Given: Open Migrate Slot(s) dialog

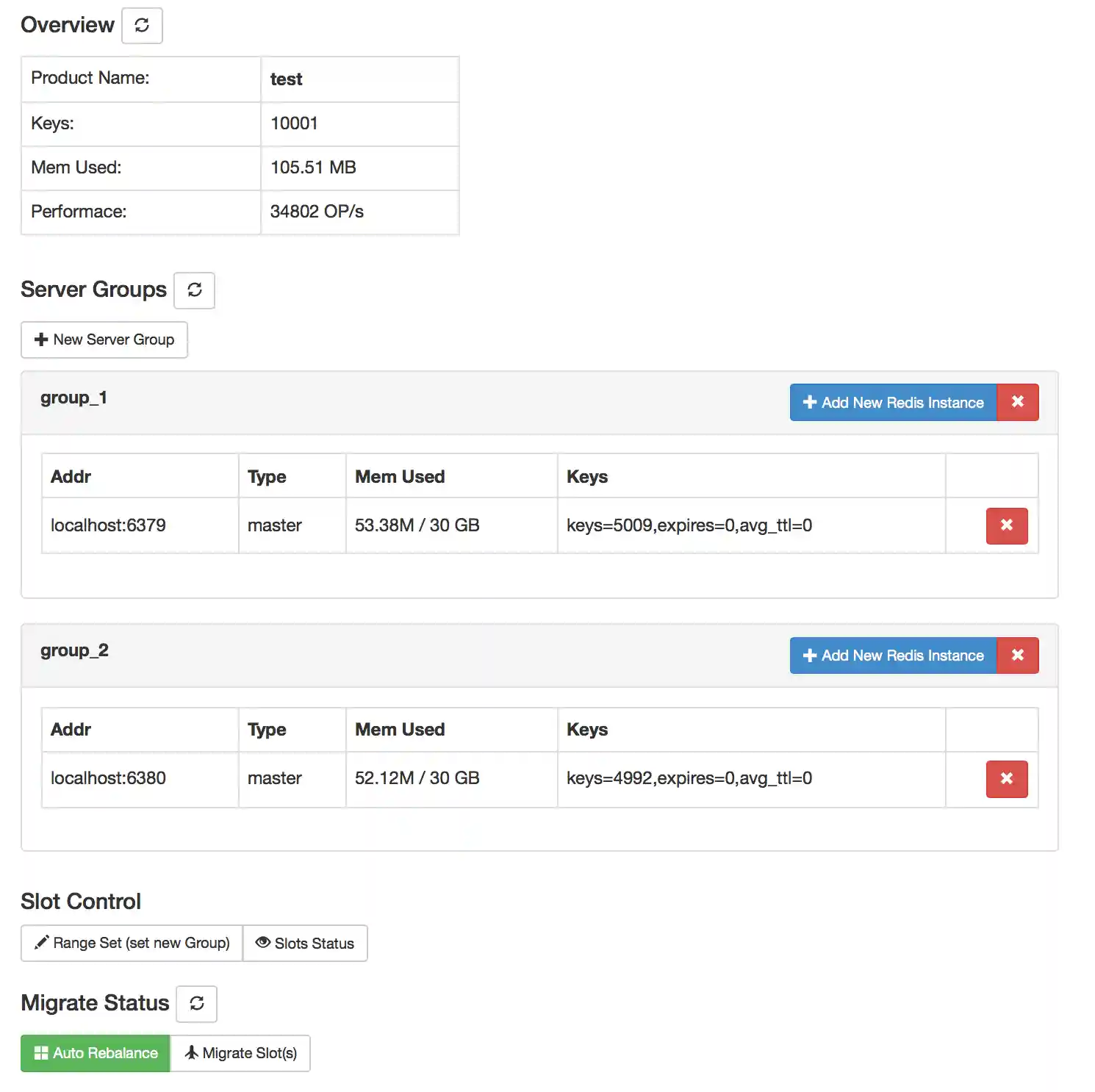Looking at the screenshot, I should point(240,1053).
